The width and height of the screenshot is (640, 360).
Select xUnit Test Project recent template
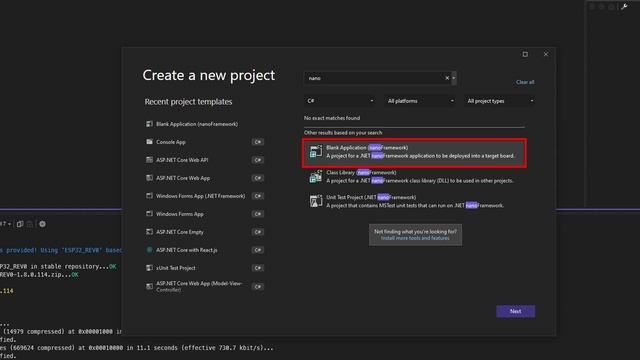click(x=204, y=268)
